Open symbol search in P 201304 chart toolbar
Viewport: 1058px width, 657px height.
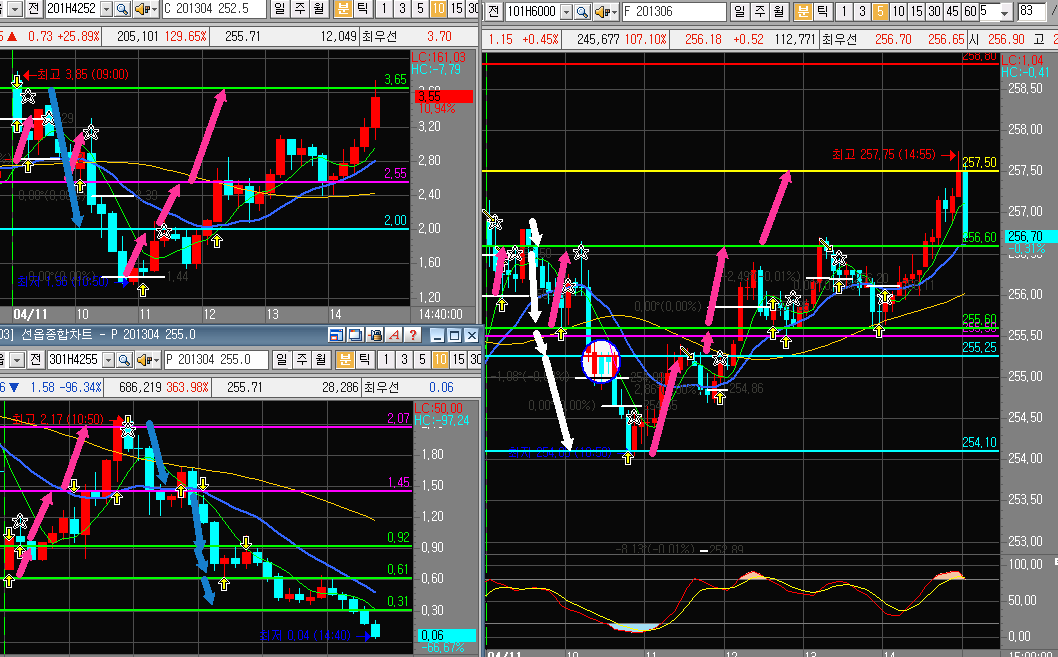pyautogui.click(x=124, y=360)
